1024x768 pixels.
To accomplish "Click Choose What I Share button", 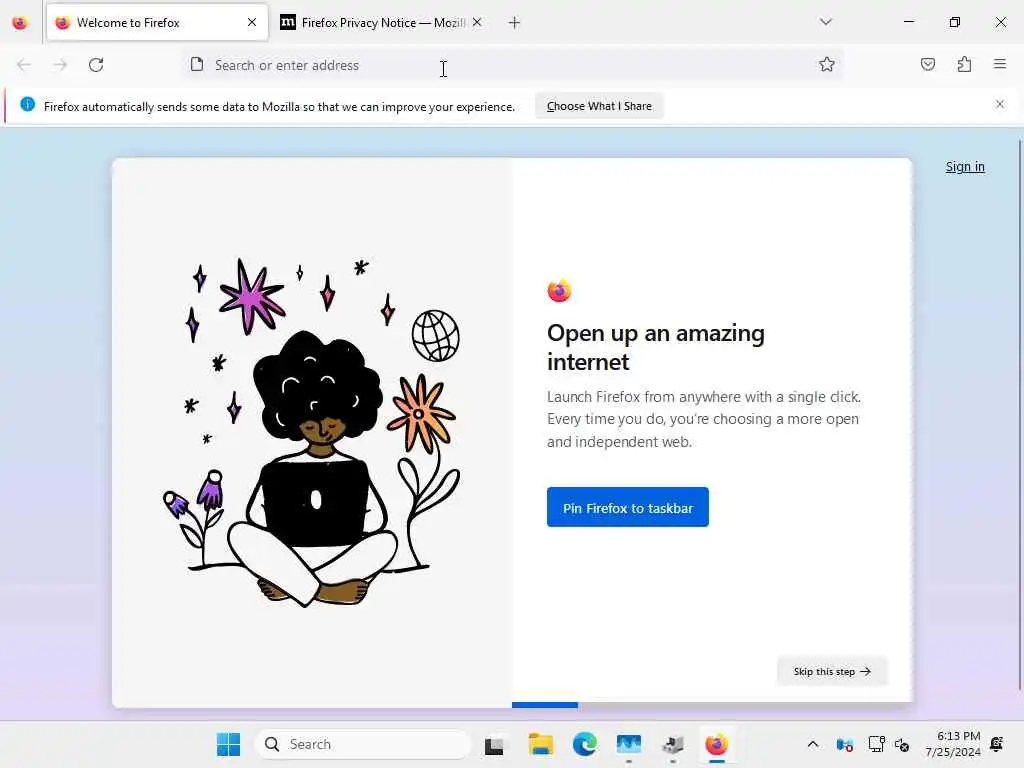I will pos(599,106).
